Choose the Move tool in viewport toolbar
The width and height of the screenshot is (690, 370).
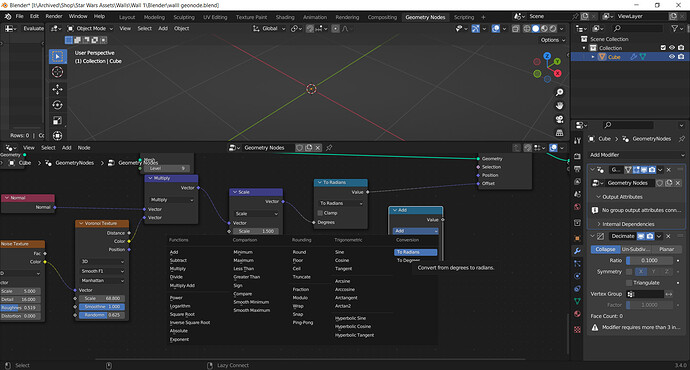(58, 89)
